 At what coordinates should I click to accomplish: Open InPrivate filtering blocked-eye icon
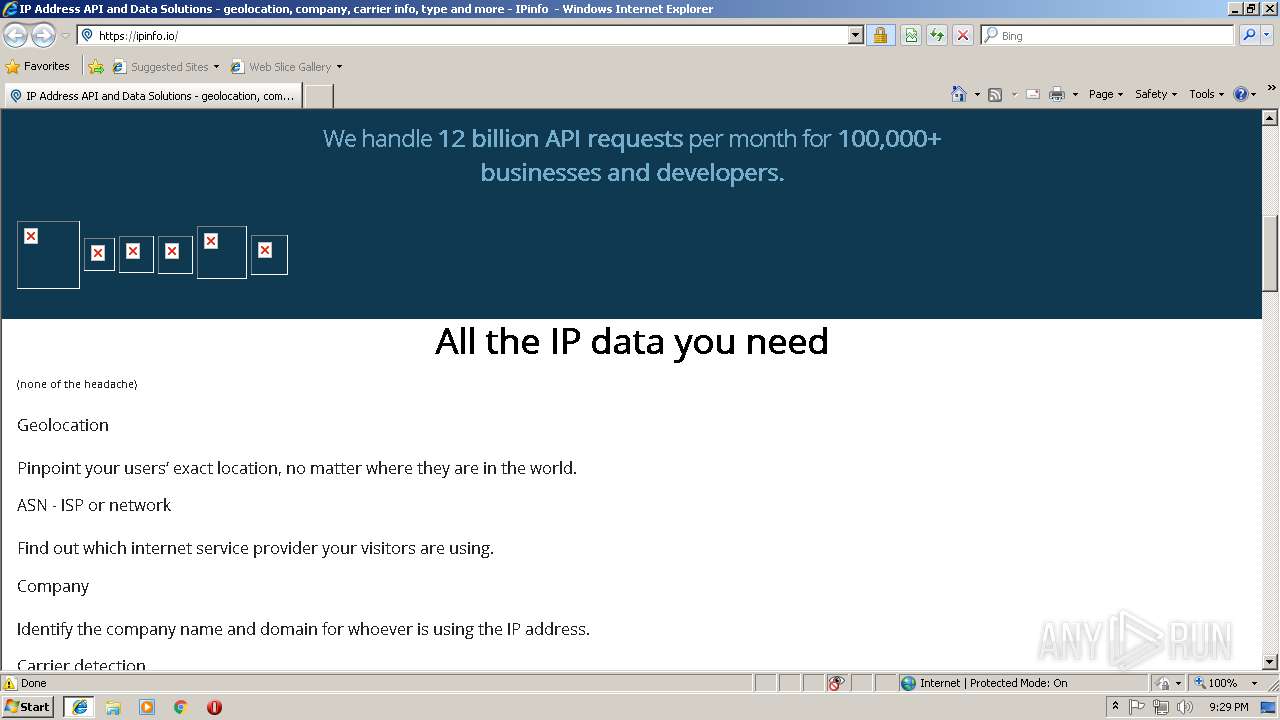pyautogui.click(x=836, y=683)
